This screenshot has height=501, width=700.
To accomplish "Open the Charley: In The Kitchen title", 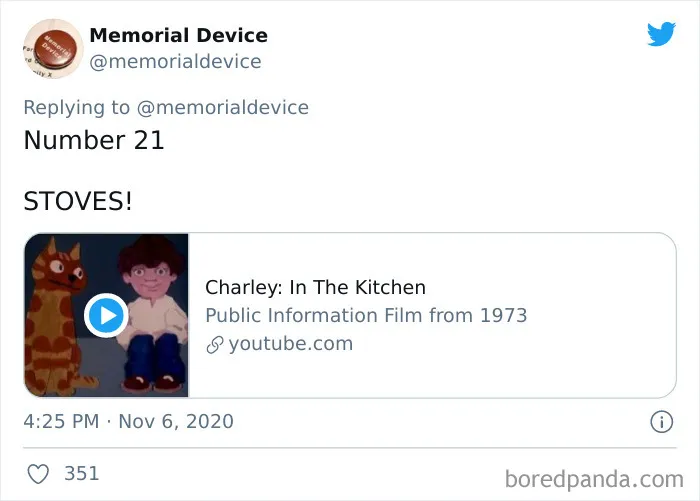I will 315,288.
